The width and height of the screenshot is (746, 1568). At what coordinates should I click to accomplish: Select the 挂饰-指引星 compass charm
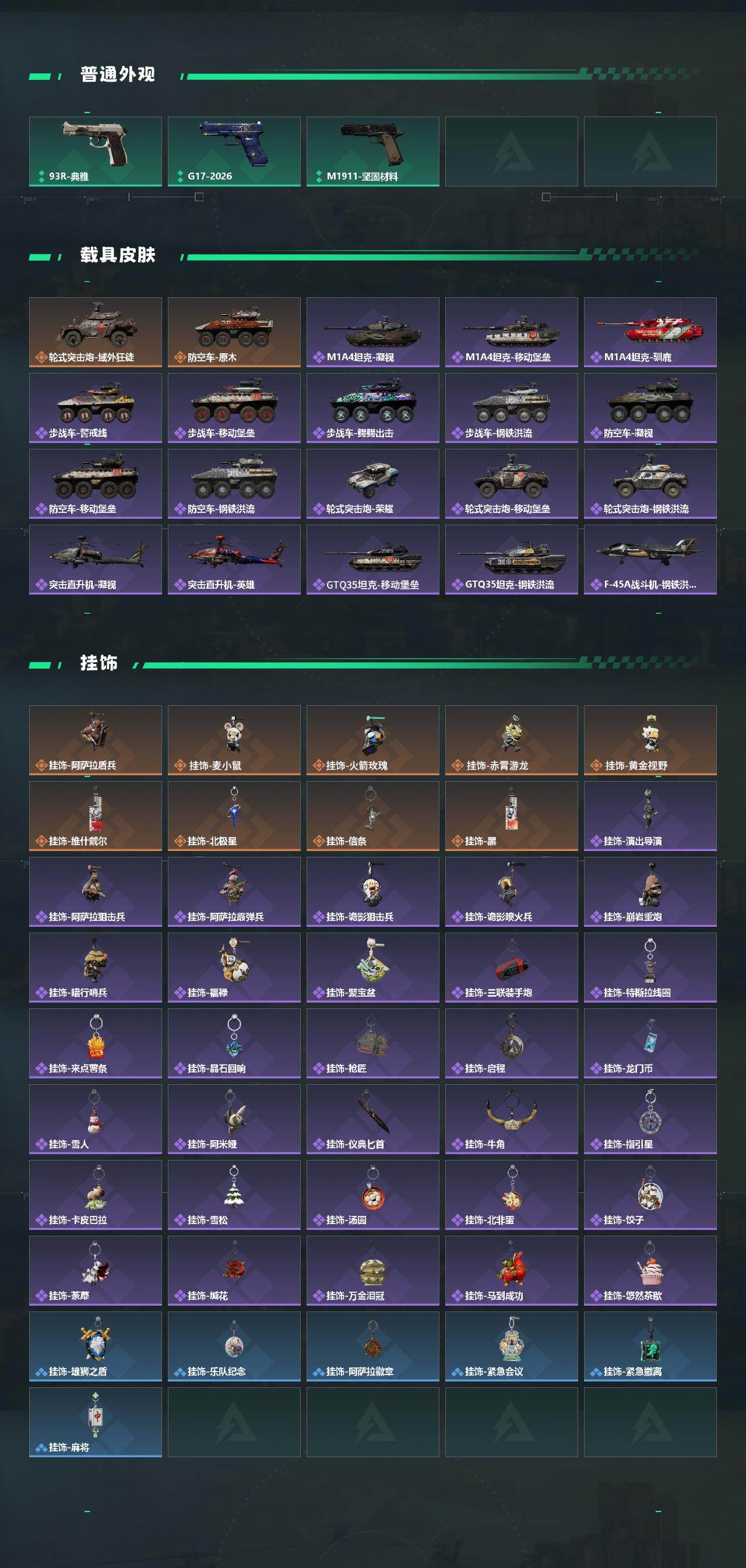click(650, 1119)
